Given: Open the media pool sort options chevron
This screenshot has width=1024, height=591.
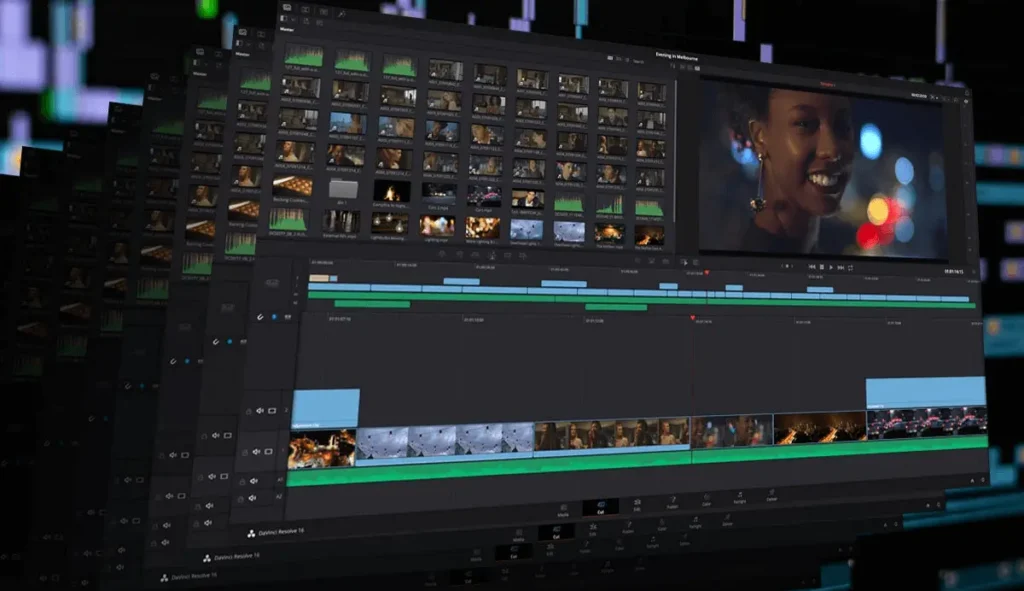Looking at the screenshot, I should (x=626, y=60).
